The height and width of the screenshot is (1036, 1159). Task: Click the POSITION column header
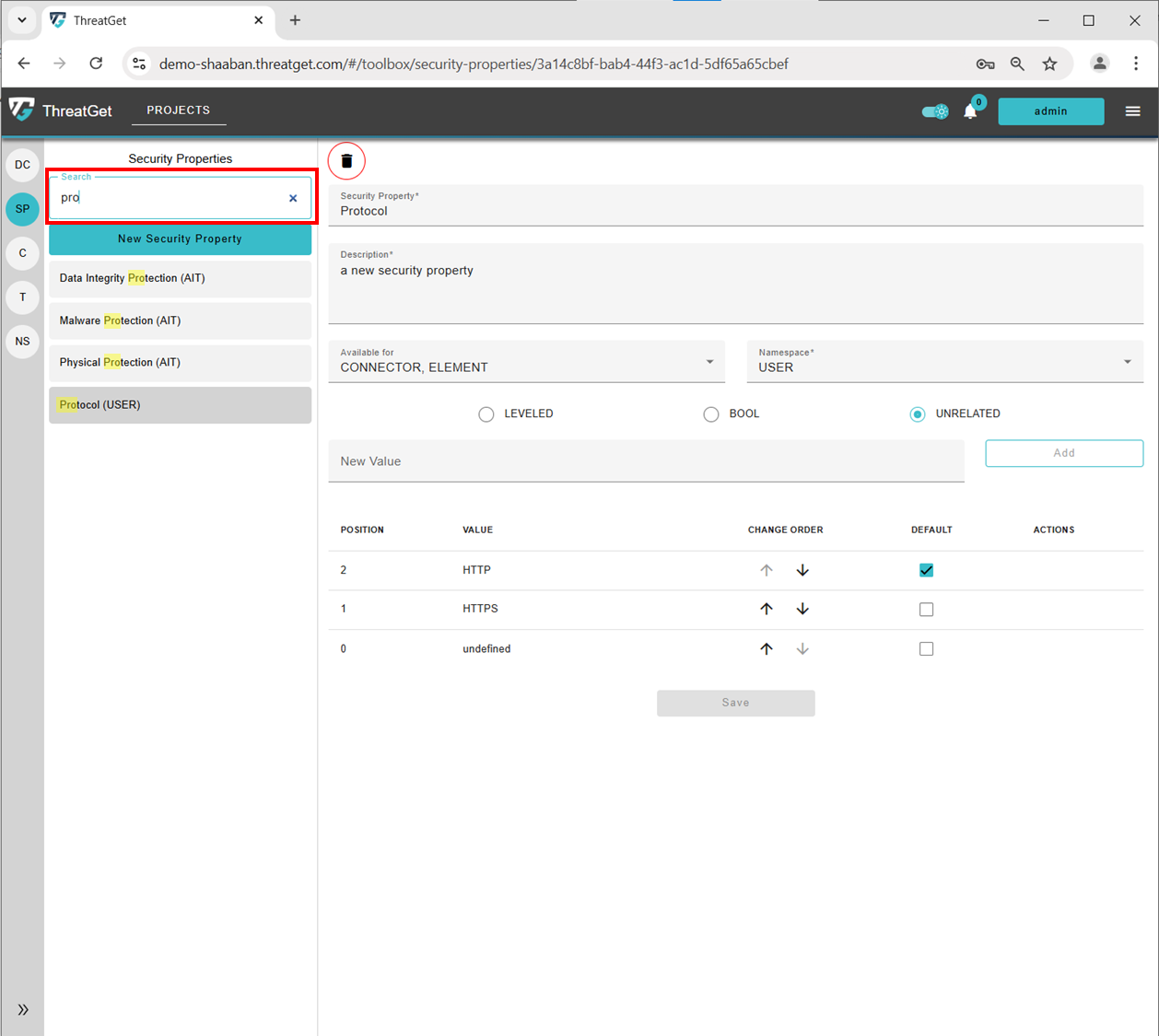coord(362,530)
